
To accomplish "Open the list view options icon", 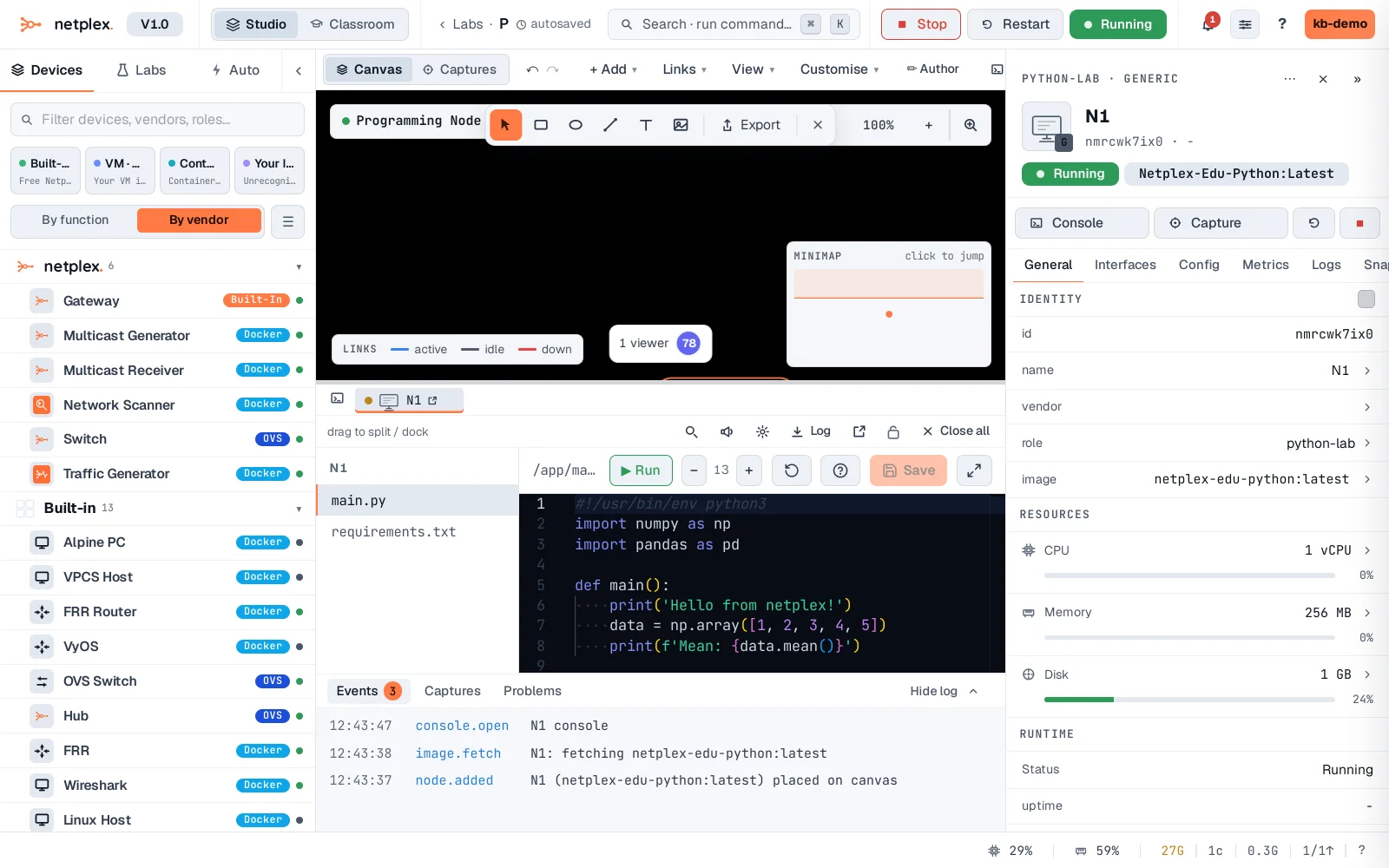I will (288, 221).
